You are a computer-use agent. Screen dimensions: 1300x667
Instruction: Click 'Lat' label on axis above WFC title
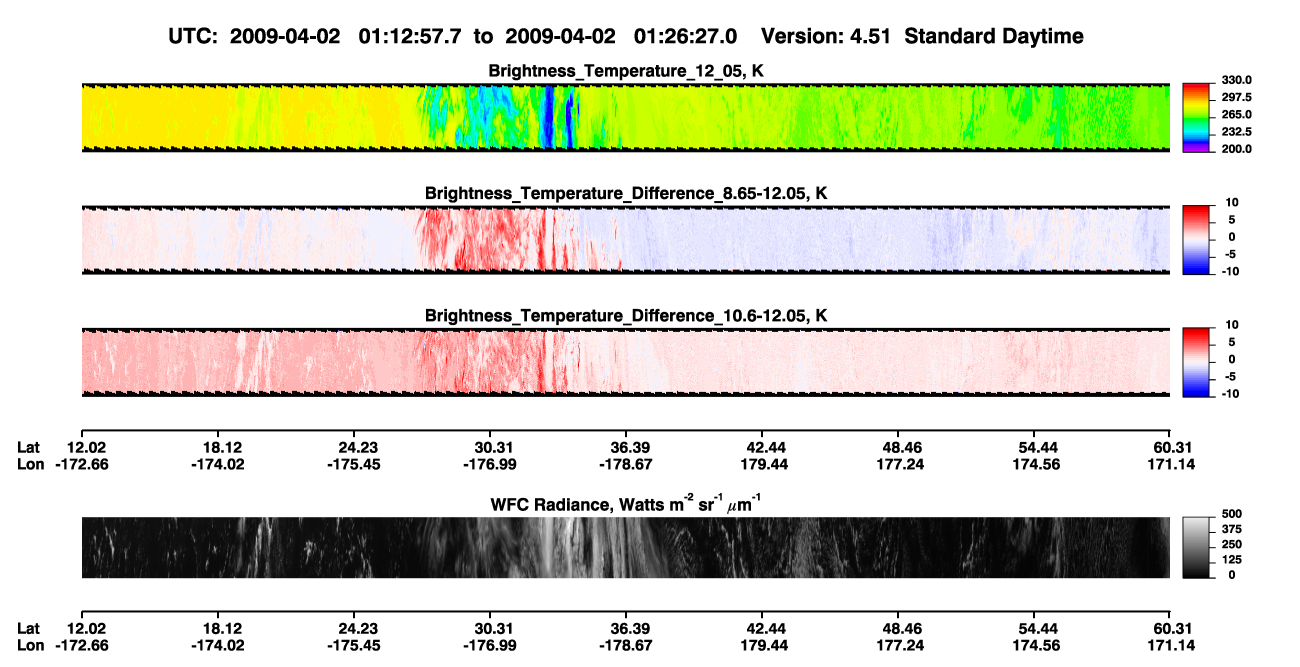(x=29, y=448)
